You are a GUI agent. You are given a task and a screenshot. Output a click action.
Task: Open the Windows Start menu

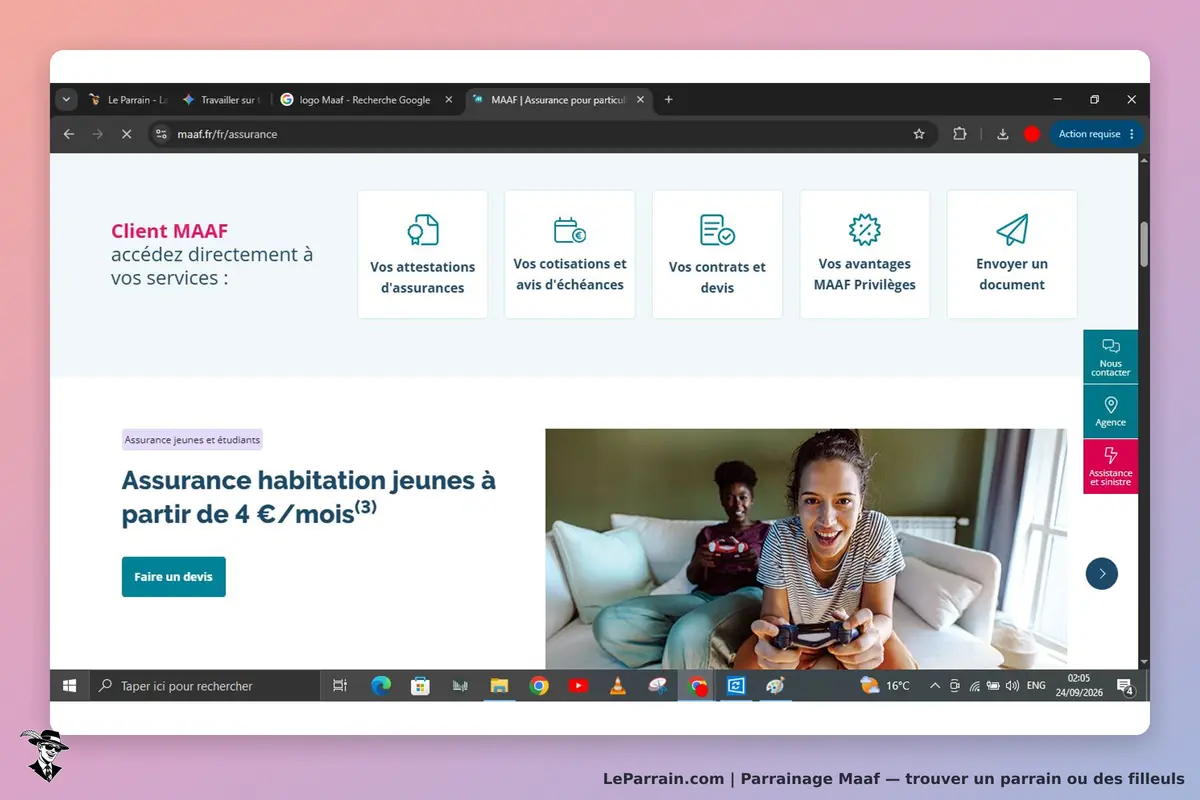70,686
